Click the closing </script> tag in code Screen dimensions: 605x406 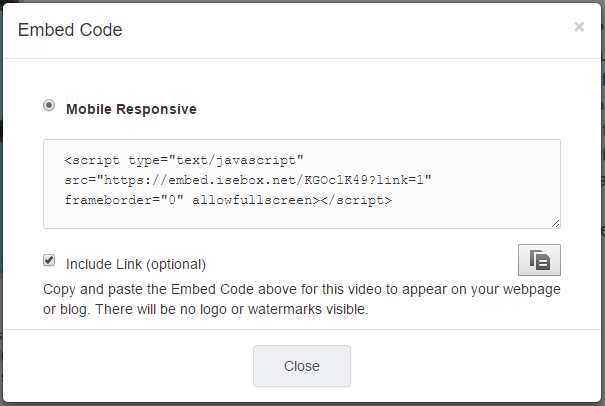click(359, 200)
